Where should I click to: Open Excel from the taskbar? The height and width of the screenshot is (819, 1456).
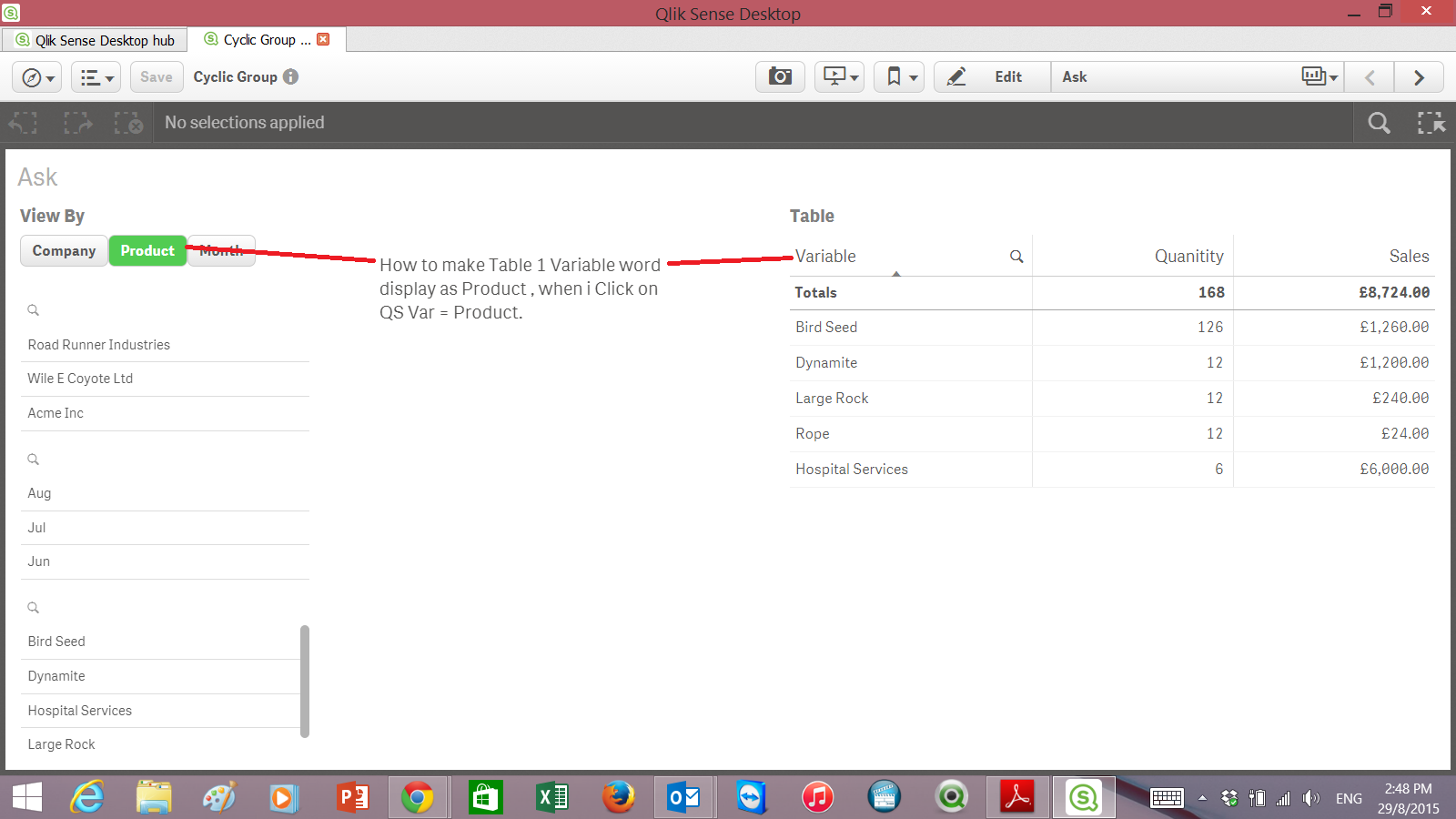pos(551,798)
